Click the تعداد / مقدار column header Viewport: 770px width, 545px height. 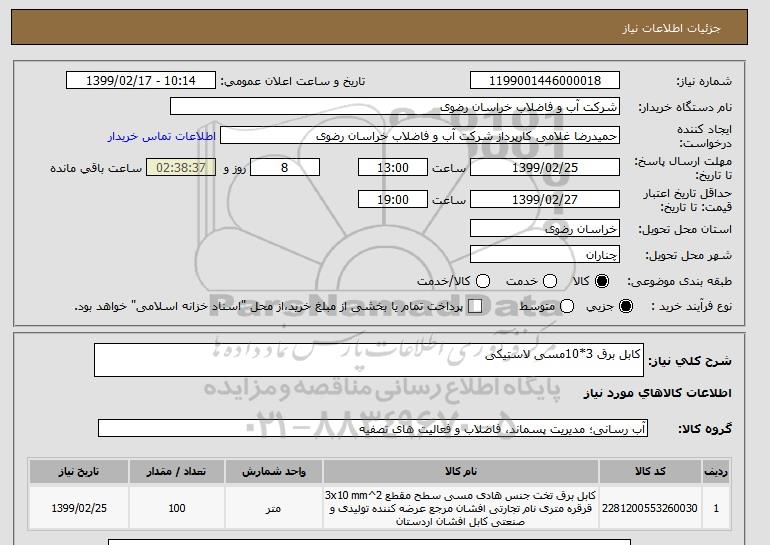coord(177,471)
